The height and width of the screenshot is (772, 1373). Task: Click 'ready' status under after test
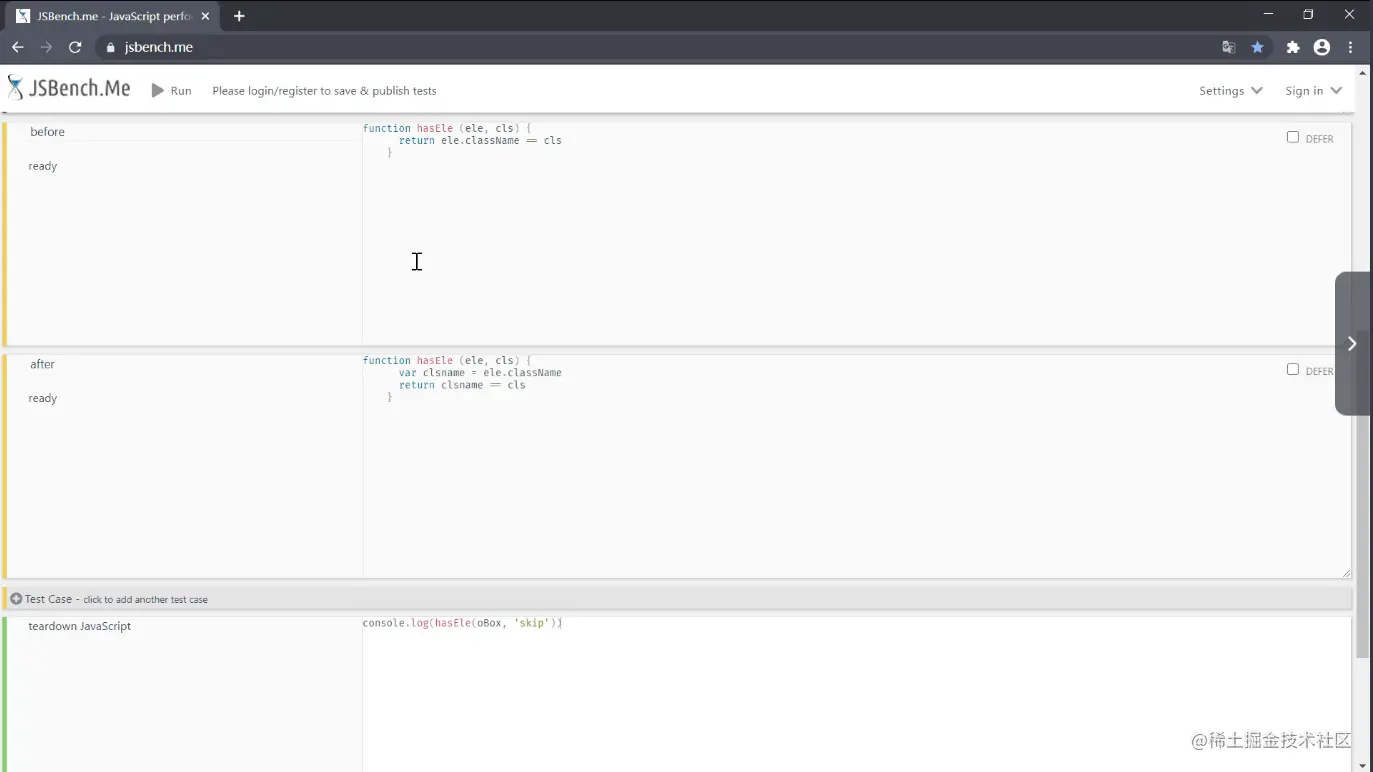coord(43,398)
